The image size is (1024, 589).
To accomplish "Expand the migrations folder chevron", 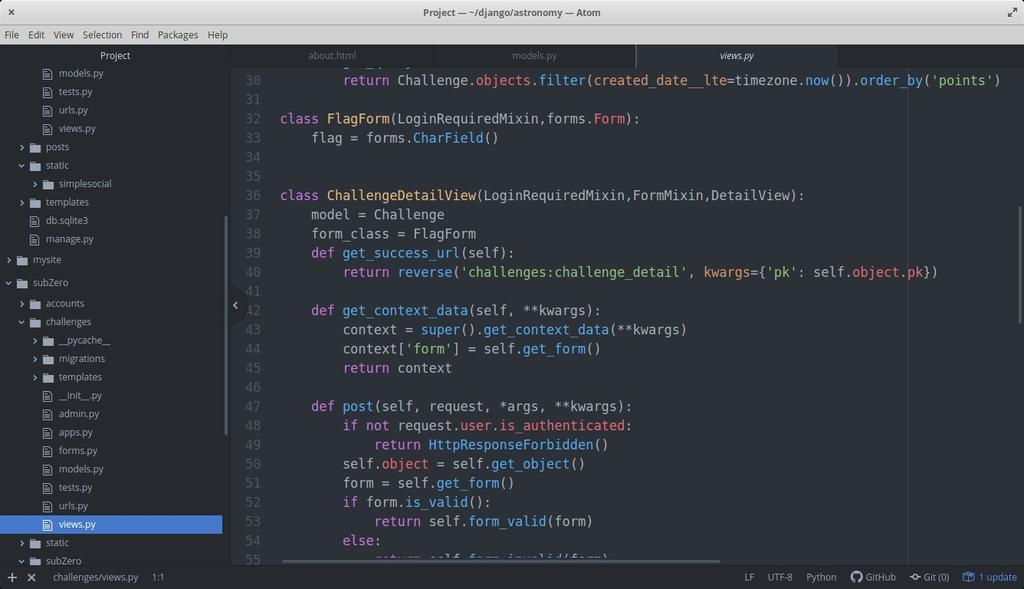I will coord(35,359).
